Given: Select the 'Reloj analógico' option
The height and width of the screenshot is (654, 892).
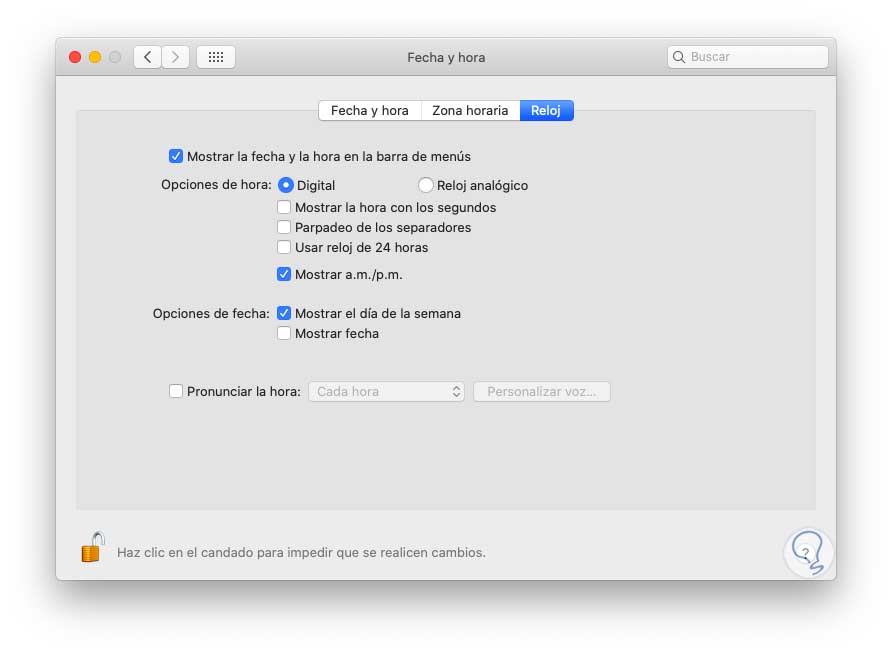Looking at the screenshot, I should point(426,185).
